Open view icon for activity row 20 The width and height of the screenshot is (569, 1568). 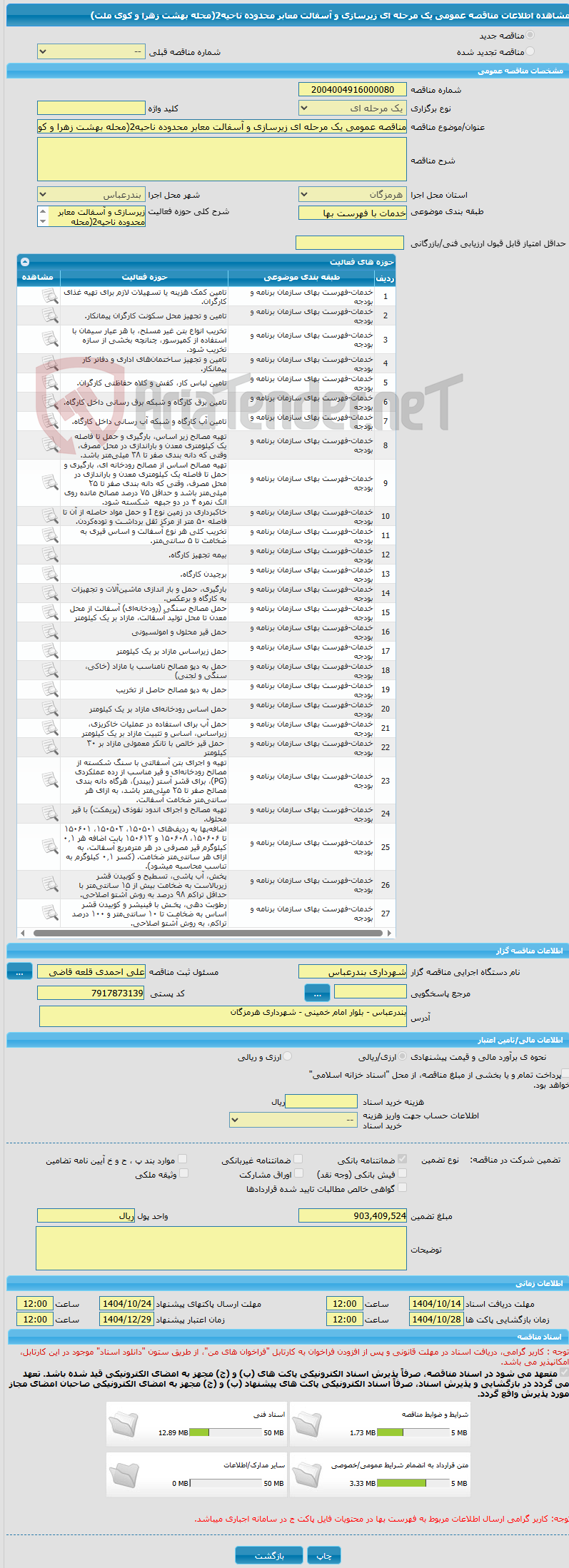point(50,709)
